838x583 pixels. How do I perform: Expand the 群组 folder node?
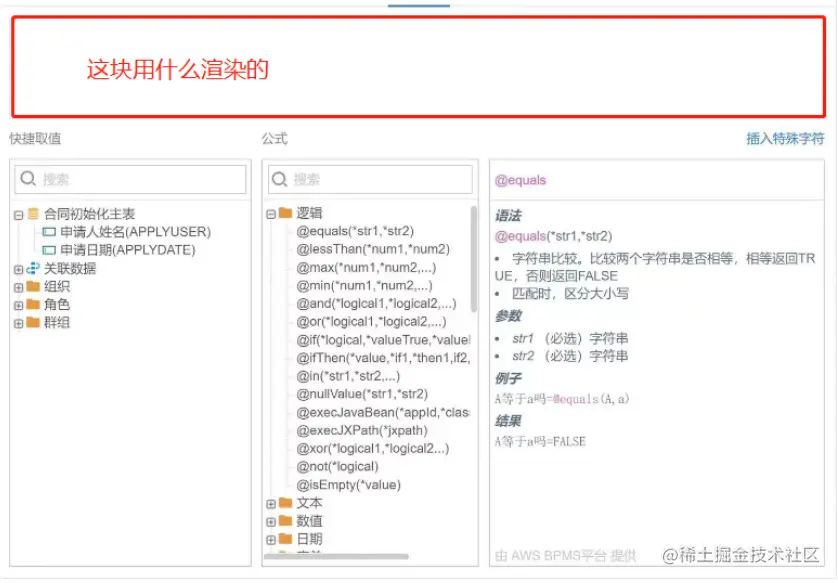19,324
